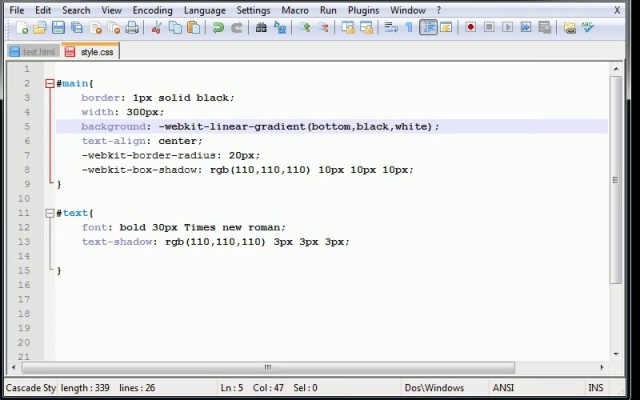This screenshot has width=640, height=400.
Task: Click the ABC spell-check icon
Action: 588,27
